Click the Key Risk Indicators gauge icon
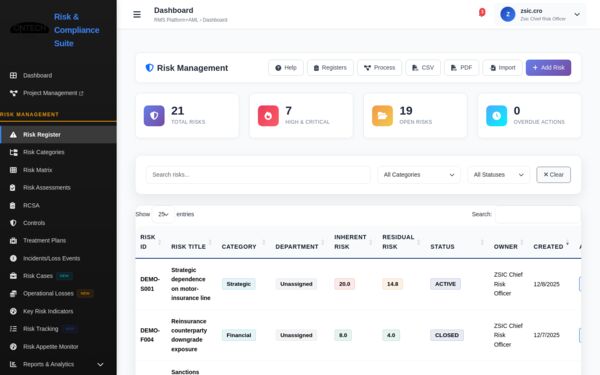The height and width of the screenshot is (375, 600). 13,311
